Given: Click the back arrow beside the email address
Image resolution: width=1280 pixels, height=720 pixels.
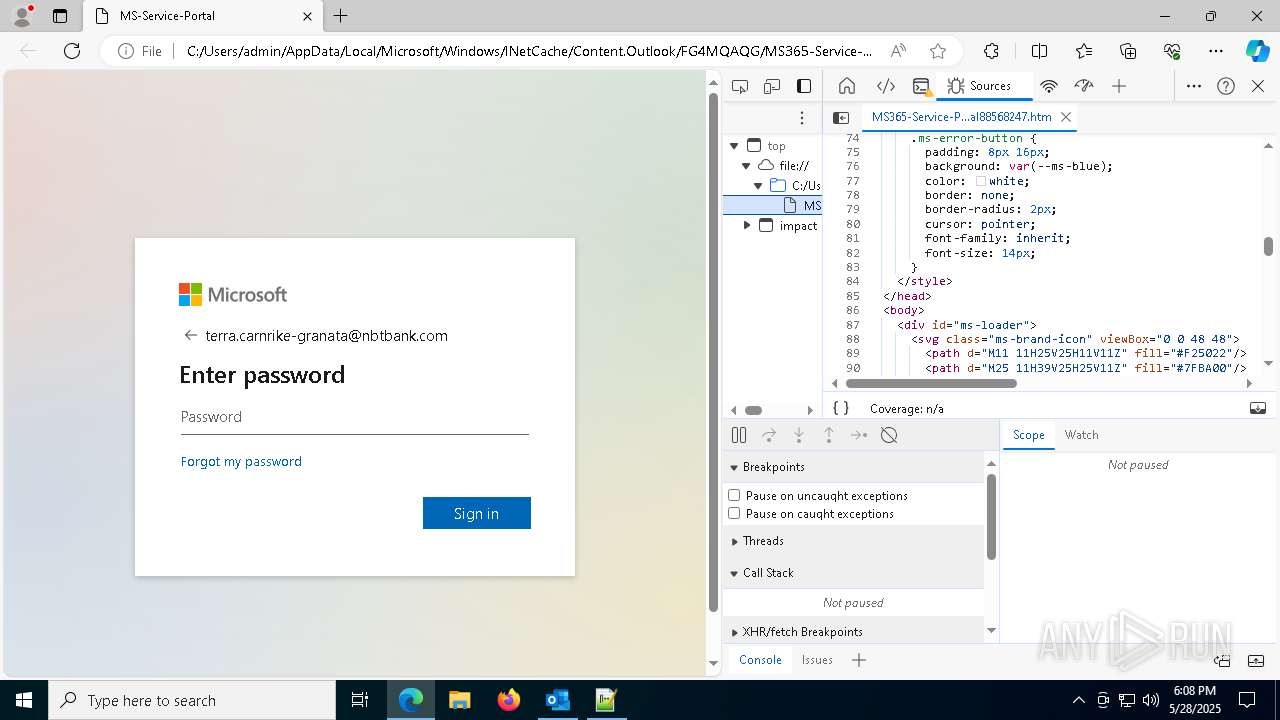Looking at the screenshot, I should click(x=190, y=336).
